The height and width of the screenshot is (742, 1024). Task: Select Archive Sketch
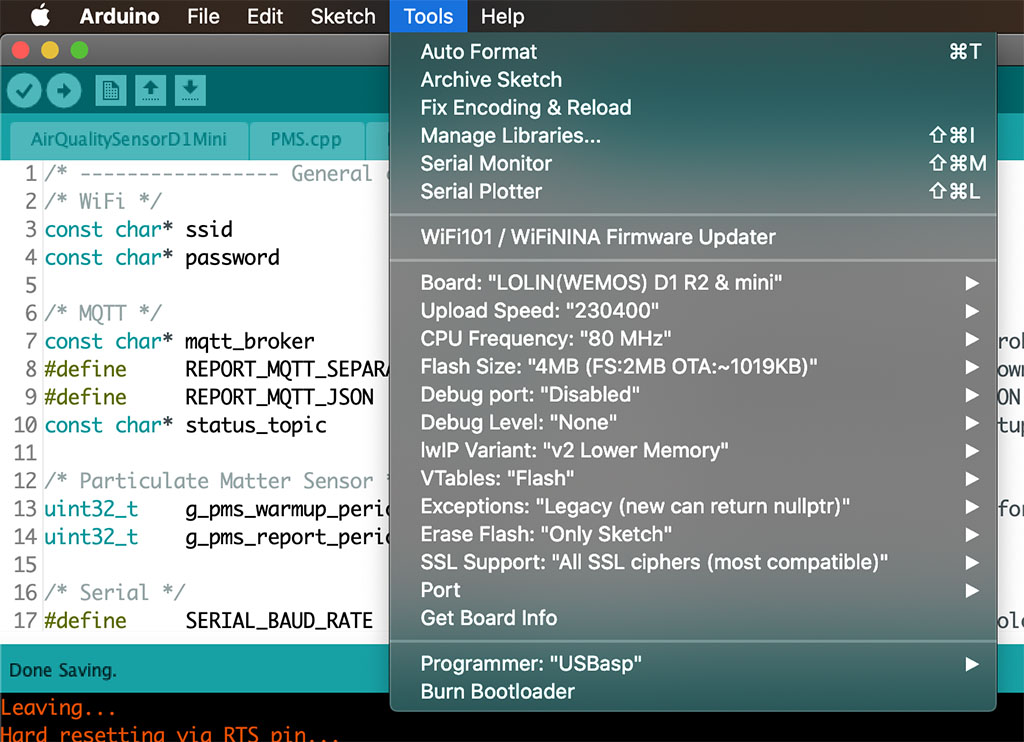(x=693, y=80)
